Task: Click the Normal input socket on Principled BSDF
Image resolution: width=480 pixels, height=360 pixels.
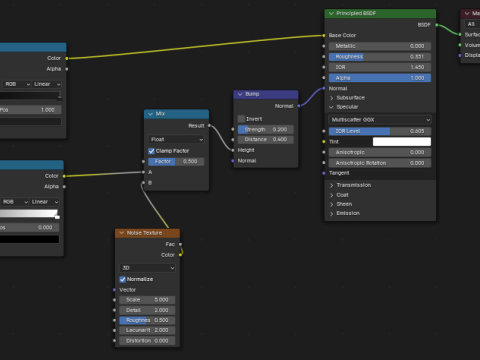Action: [x=324, y=89]
